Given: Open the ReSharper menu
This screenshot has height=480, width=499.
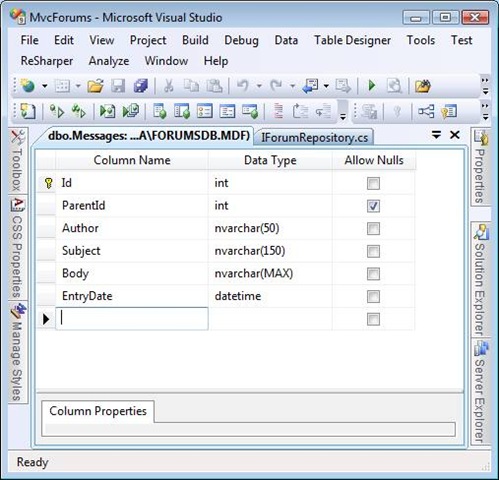Looking at the screenshot, I should point(47,61).
